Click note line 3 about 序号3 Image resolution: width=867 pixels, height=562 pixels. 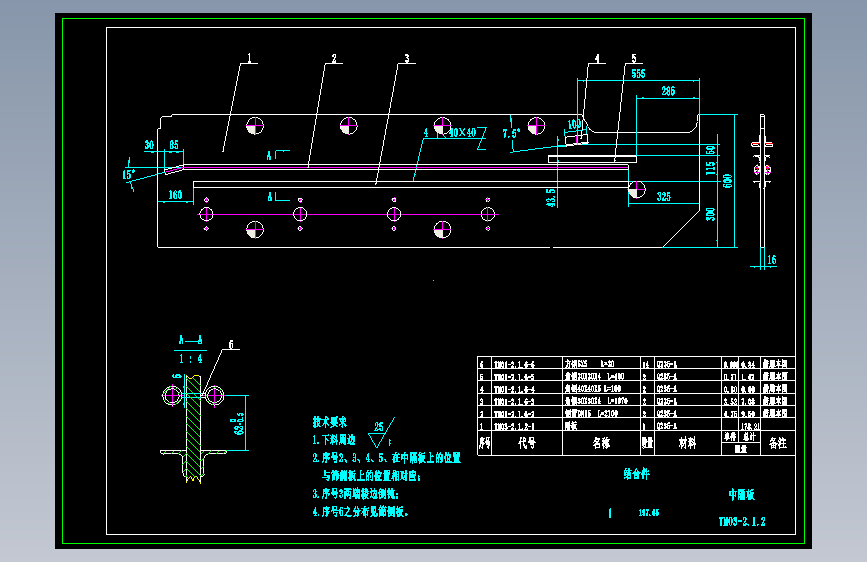click(x=356, y=494)
